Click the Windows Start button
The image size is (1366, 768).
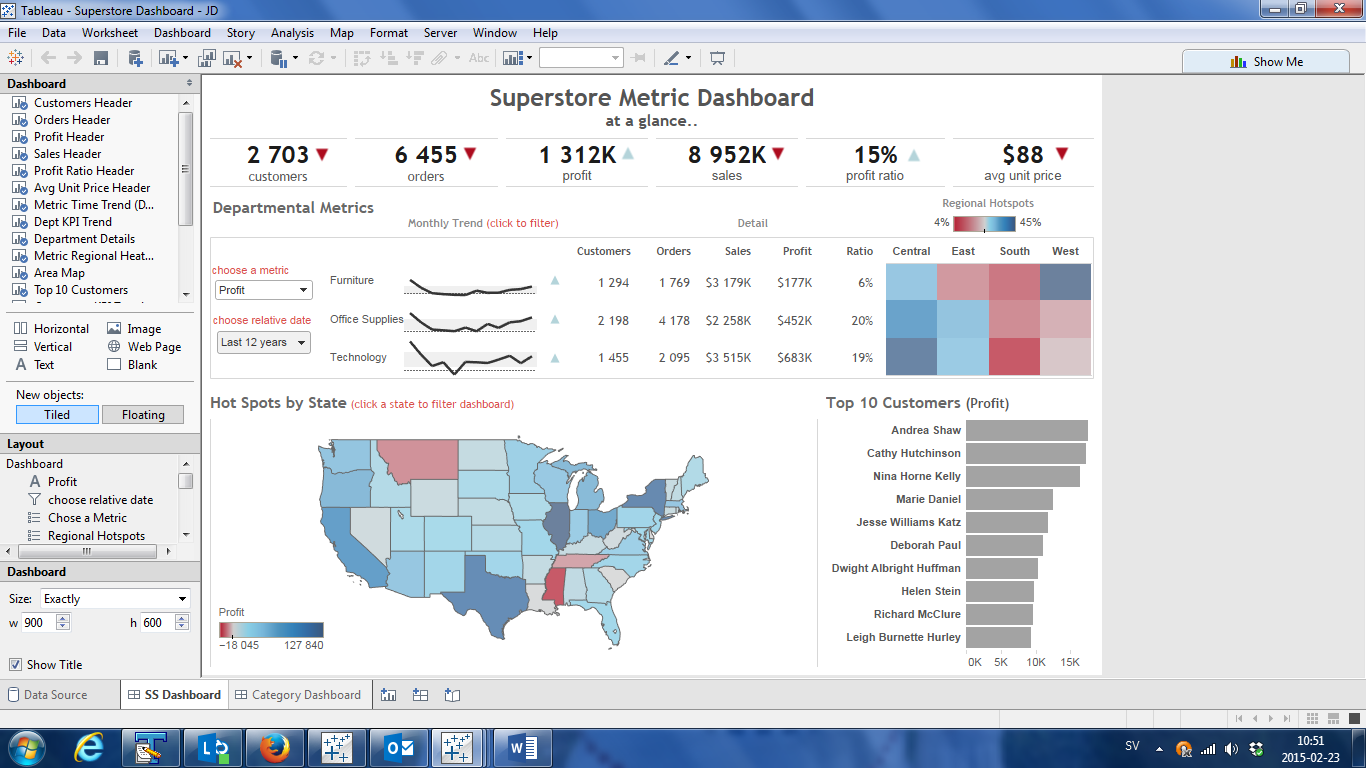pos(27,747)
